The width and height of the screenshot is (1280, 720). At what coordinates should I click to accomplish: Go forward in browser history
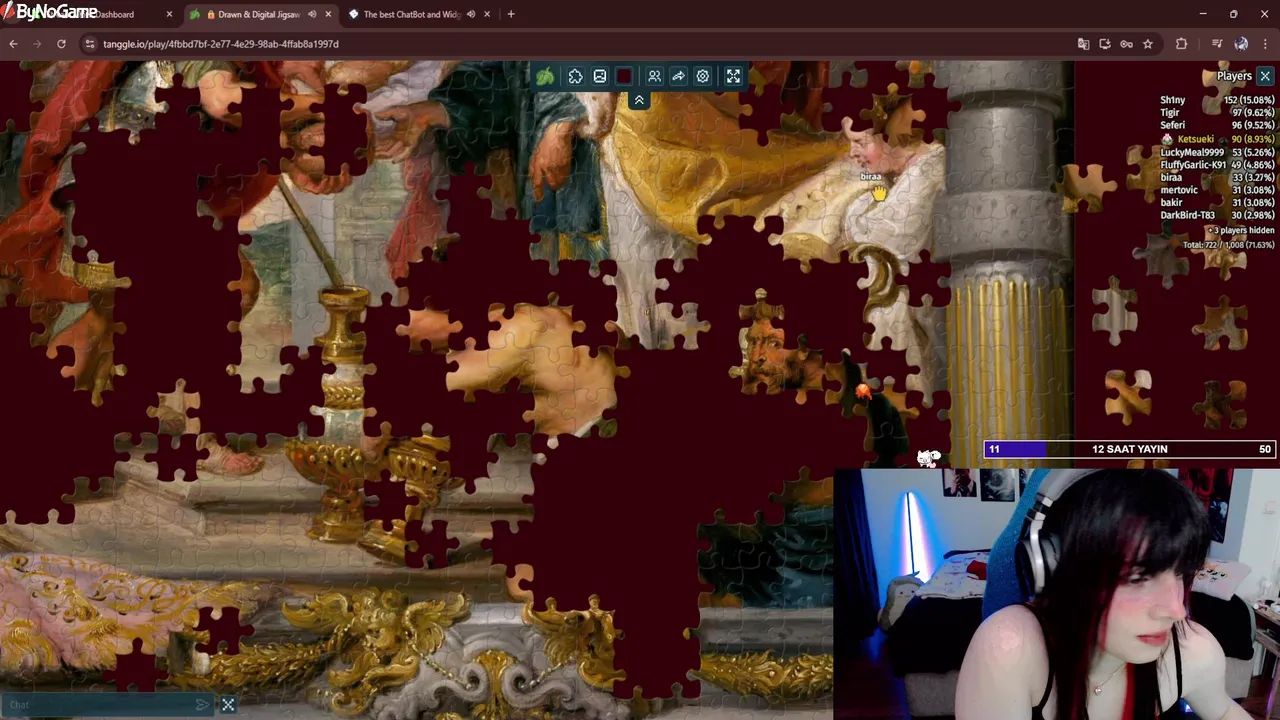[x=37, y=44]
